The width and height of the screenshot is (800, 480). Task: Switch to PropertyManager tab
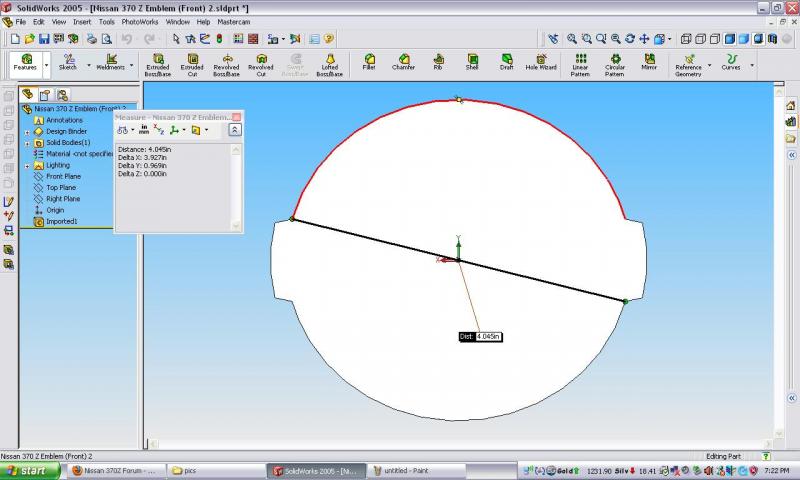45,95
